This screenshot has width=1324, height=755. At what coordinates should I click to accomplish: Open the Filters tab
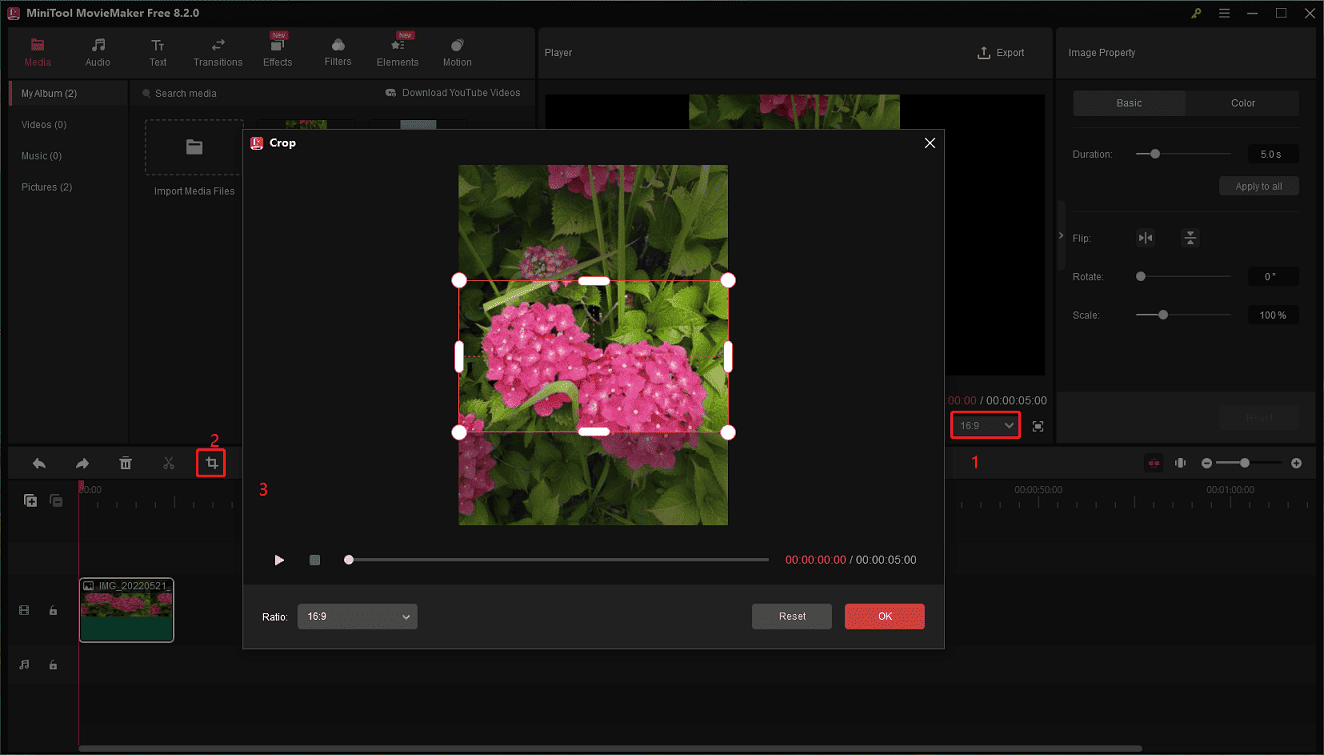coord(338,52)
